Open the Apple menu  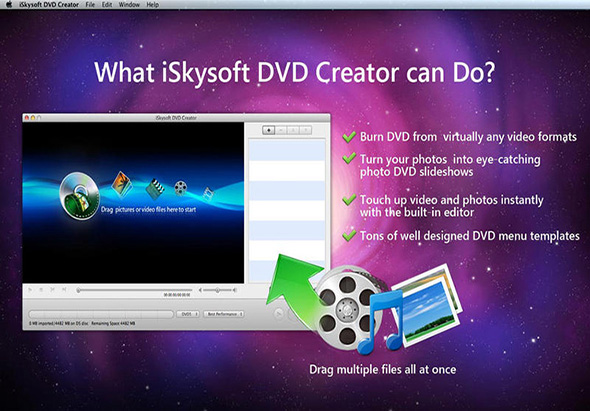[x=9, y=5]
